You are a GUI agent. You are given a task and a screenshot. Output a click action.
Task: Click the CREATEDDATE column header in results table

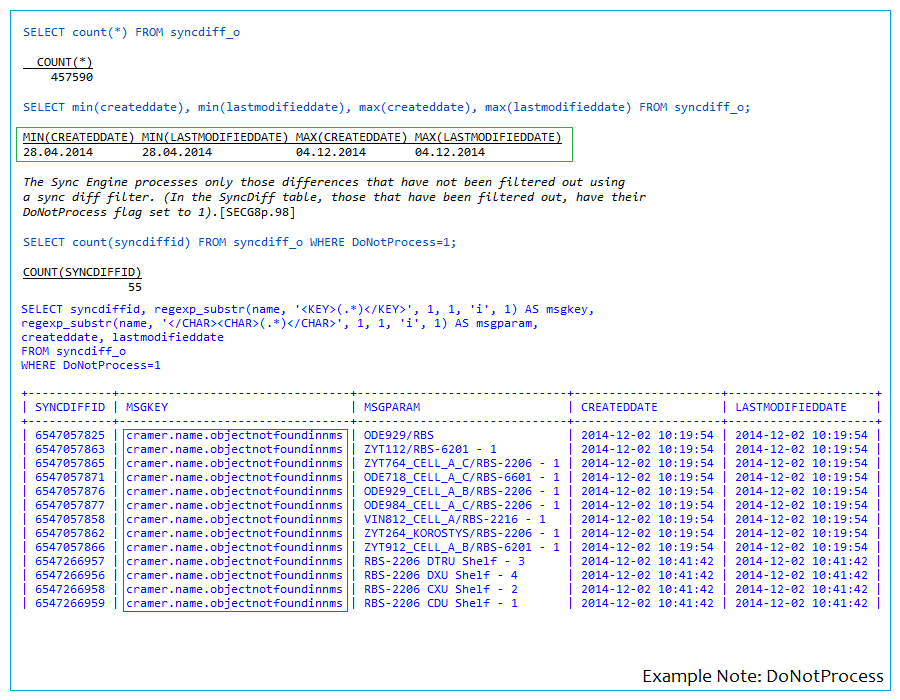619,407
